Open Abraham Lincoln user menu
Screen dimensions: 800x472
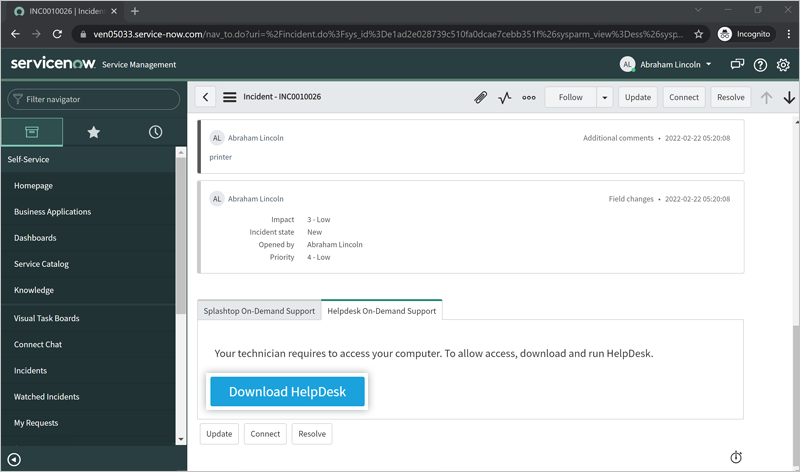click(x=666, y=65)
